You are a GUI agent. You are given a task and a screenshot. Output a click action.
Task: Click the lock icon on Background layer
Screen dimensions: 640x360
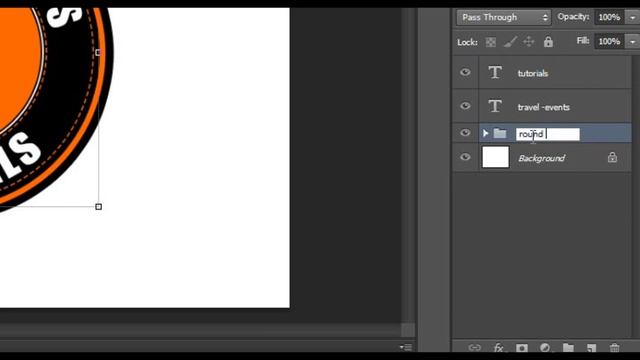[612, 157]
